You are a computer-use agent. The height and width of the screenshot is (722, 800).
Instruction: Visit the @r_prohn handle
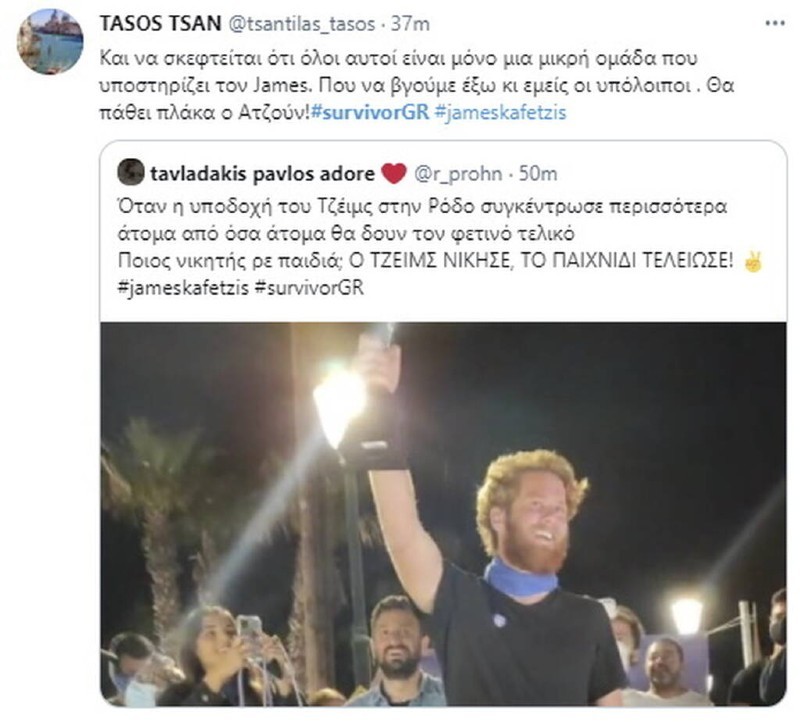[458, 174]
